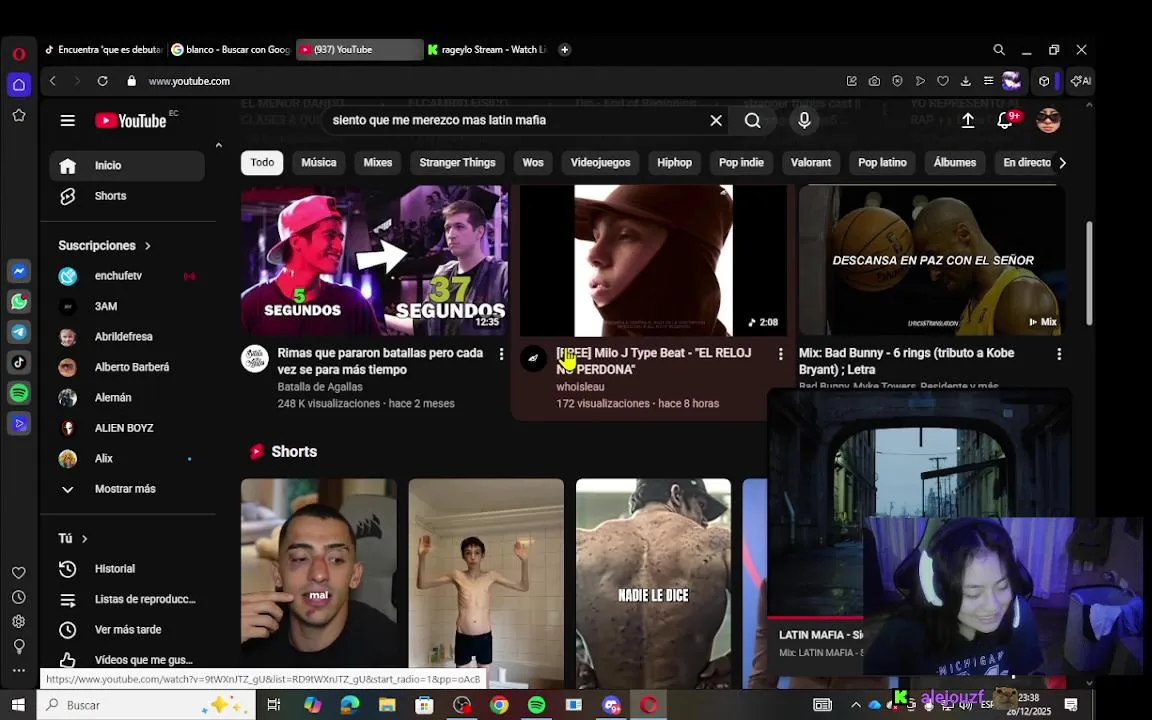1152x720 pixels.
Task: Open Spotify in the Opera sidebar
Action: click(x=19, y=393)
